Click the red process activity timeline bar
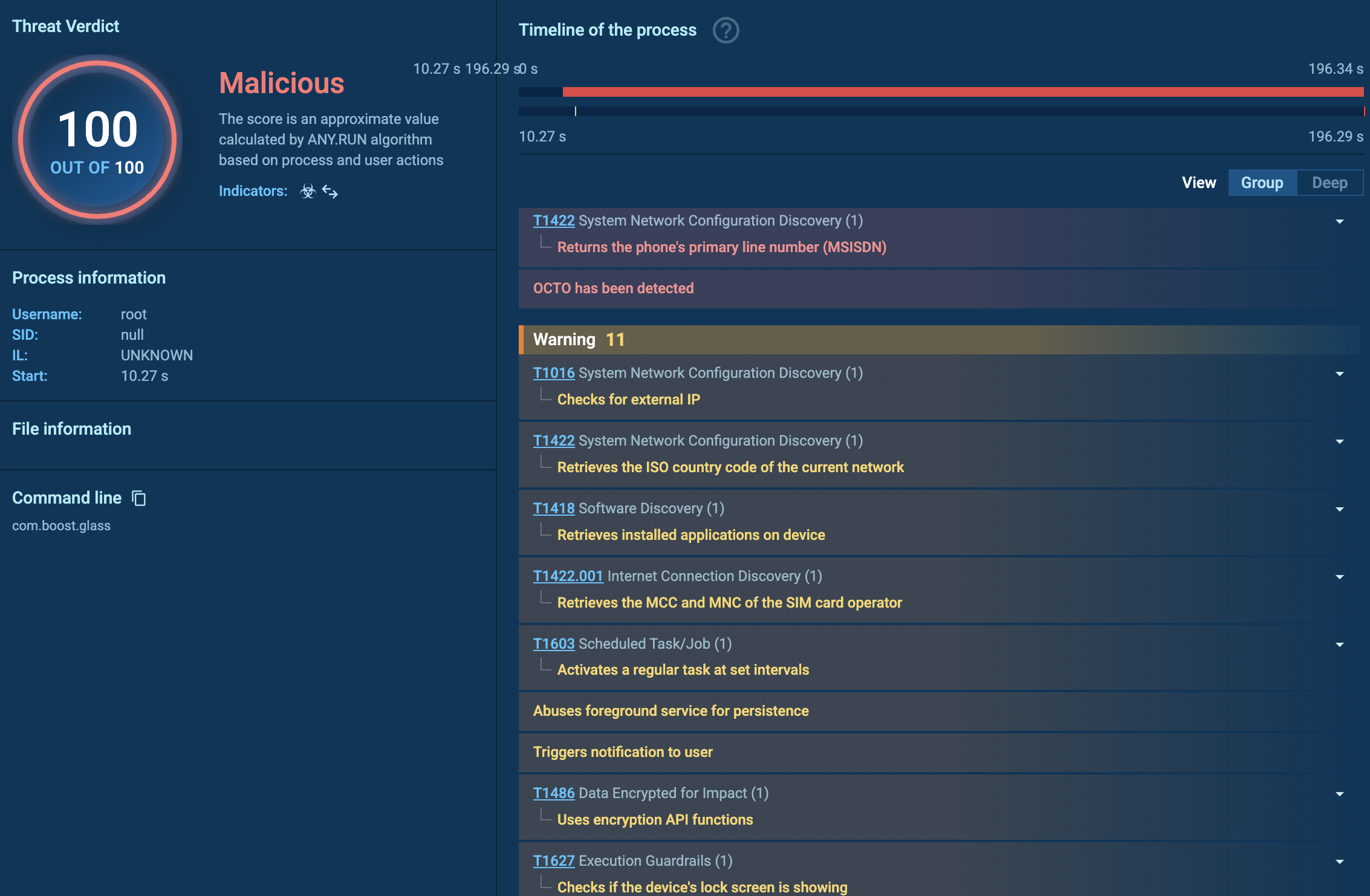Screen dimensions: 1370x896 click(963, 92)
